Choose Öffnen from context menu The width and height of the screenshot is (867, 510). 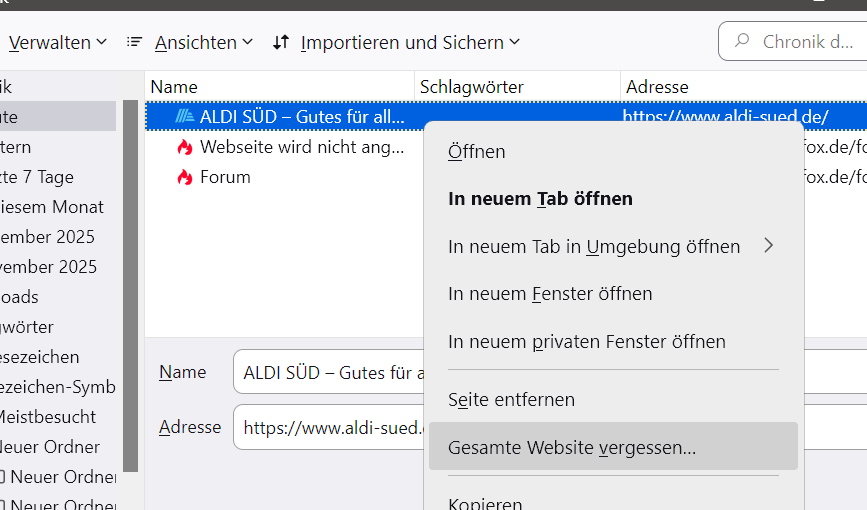pos(477,152)
